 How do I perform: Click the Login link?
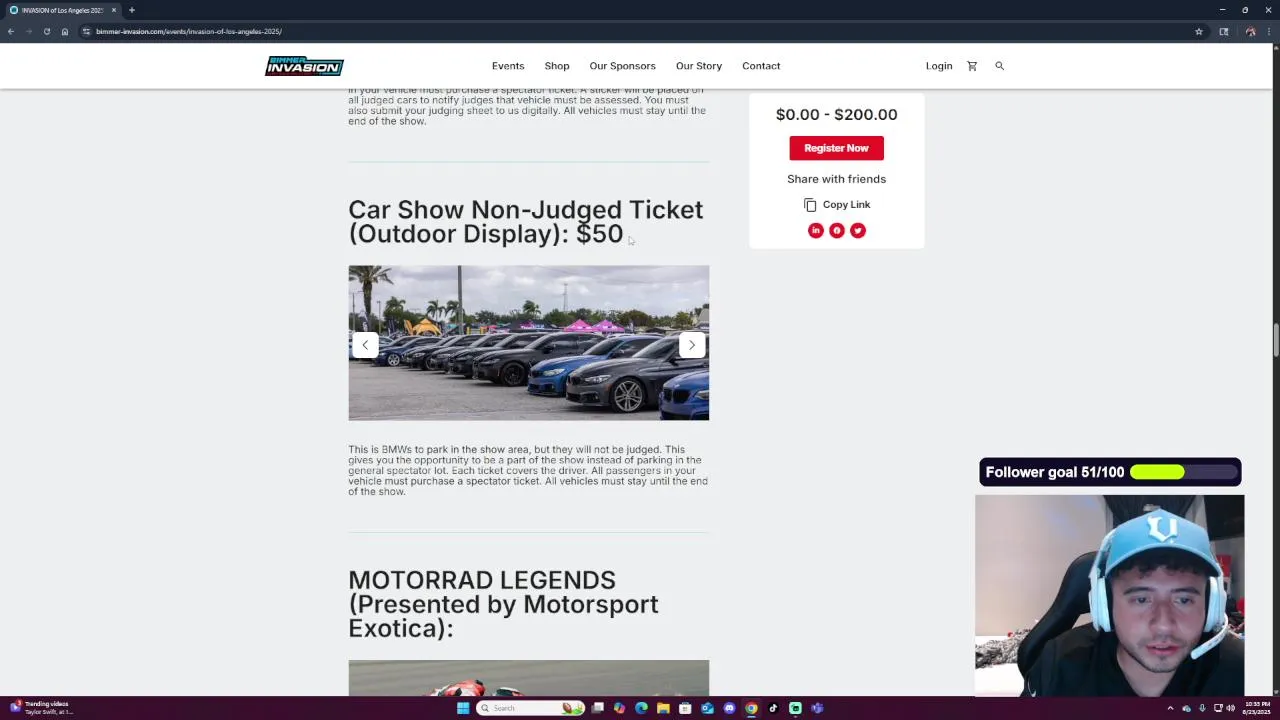(x=939, y=66)
